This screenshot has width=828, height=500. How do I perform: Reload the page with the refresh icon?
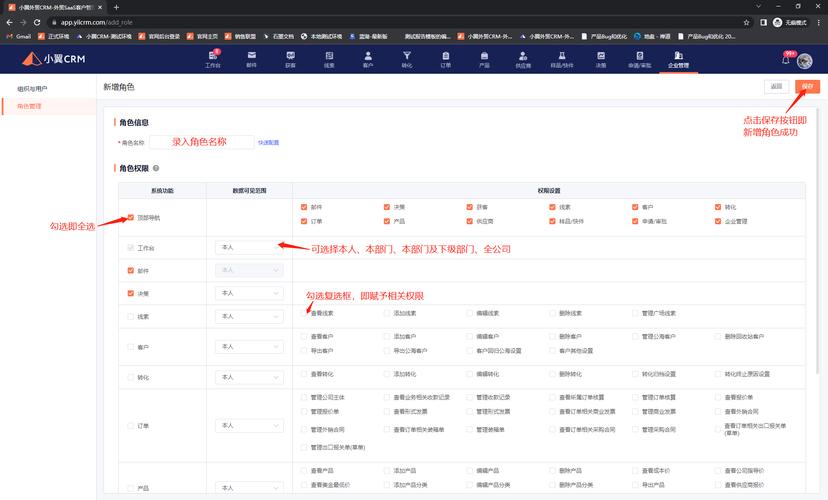click(37, 22)
